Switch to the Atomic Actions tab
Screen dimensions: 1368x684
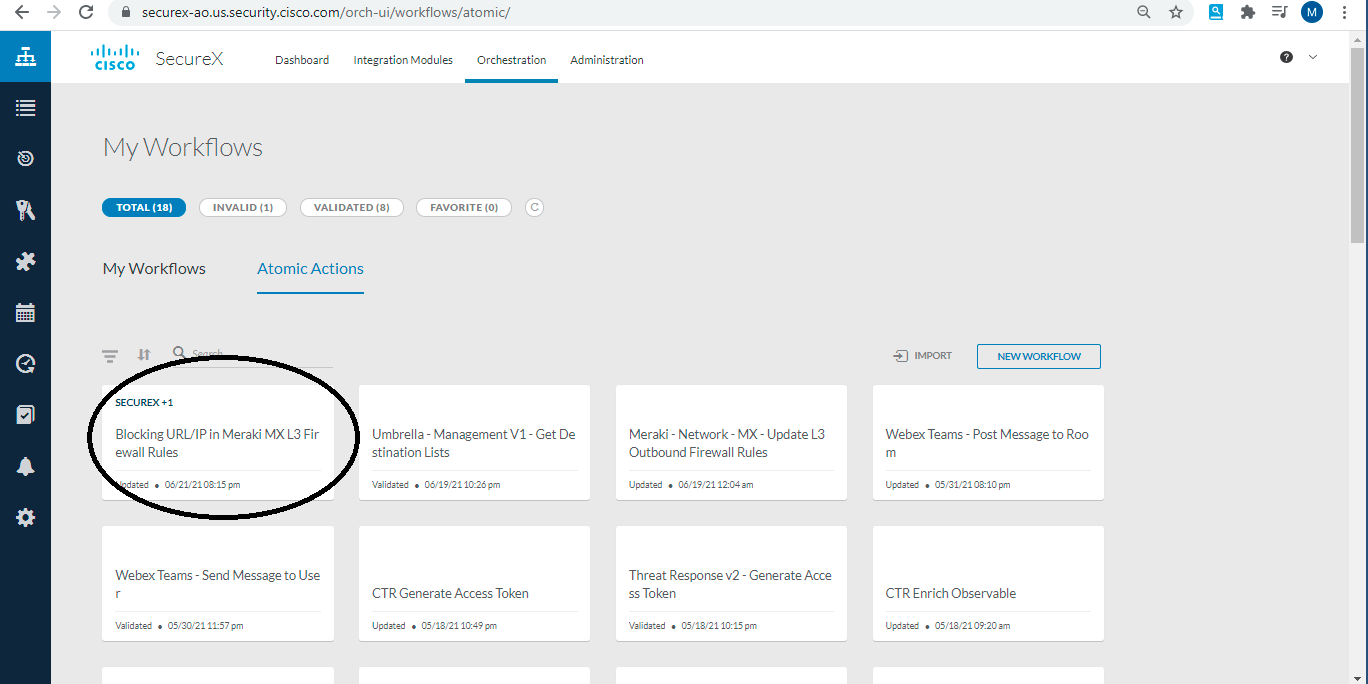pos(310,269)
